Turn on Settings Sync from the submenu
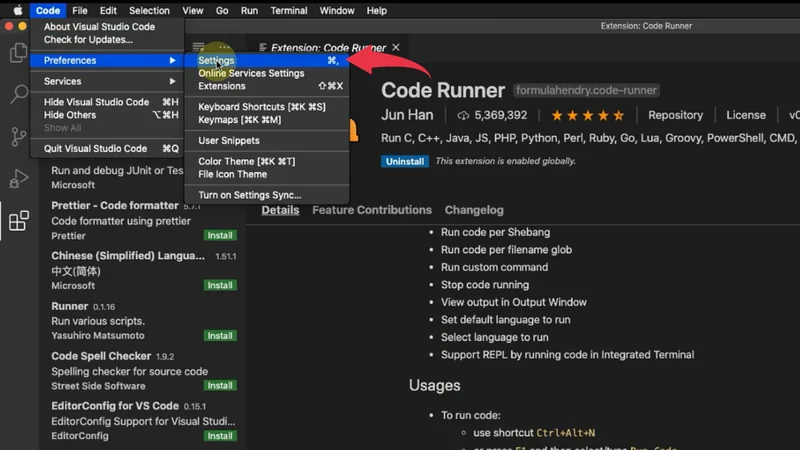This screenshot has width=800, height=450. tap(249, 195)
